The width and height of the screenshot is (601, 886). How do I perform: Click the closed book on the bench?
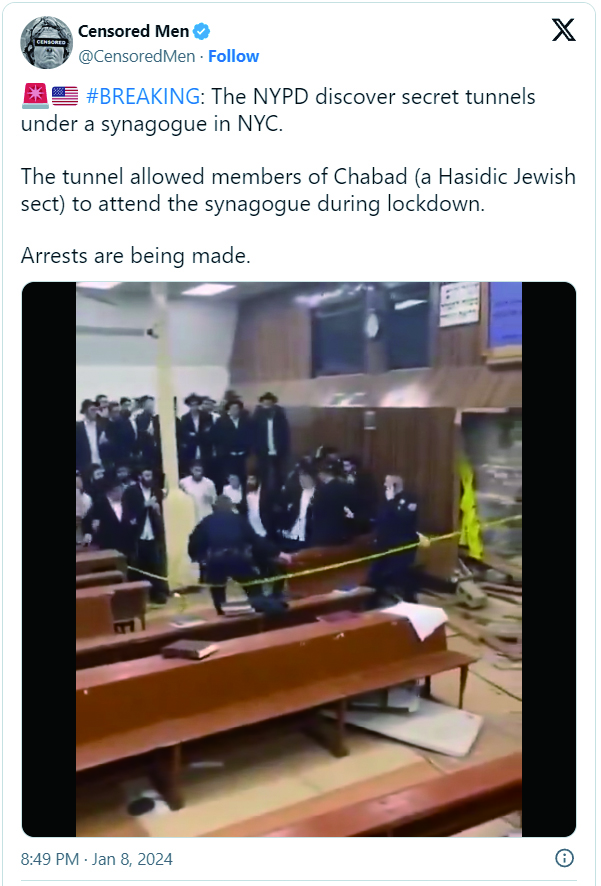pos(190,648)
